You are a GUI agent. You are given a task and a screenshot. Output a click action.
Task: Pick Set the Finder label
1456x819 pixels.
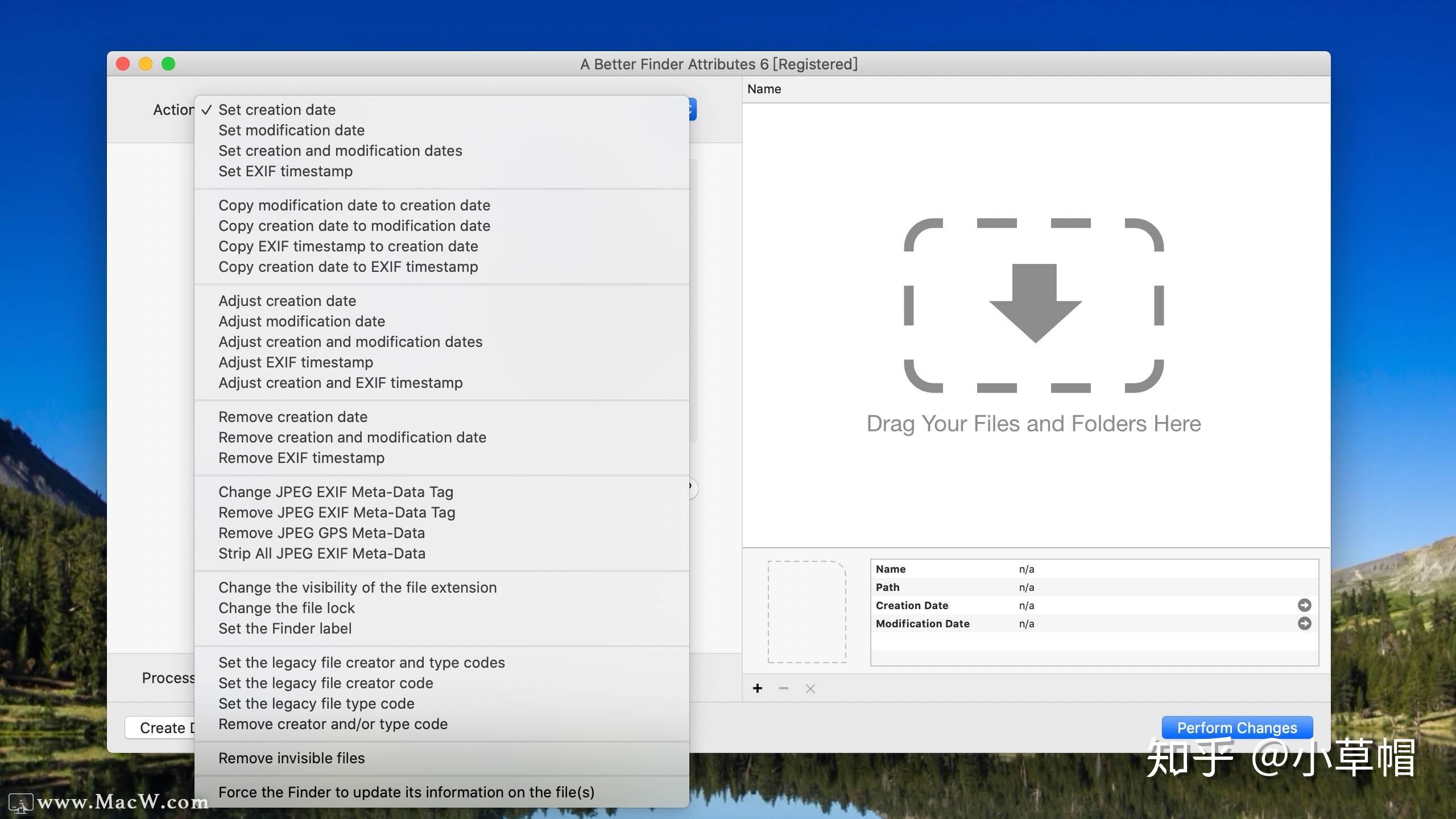tap(441, 628)
